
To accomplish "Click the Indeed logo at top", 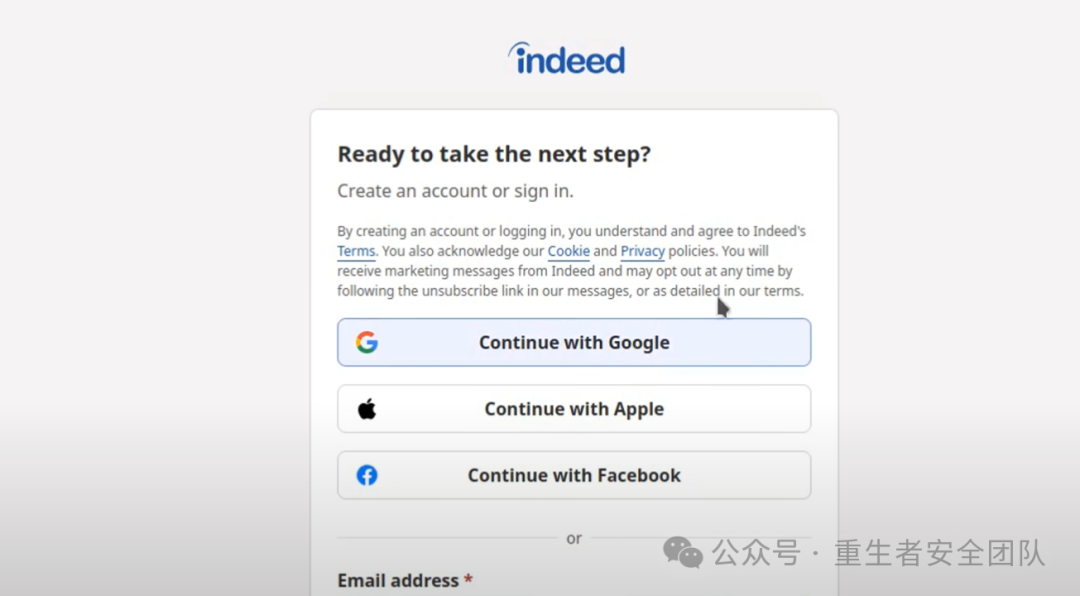I will (x=566, y=58).
